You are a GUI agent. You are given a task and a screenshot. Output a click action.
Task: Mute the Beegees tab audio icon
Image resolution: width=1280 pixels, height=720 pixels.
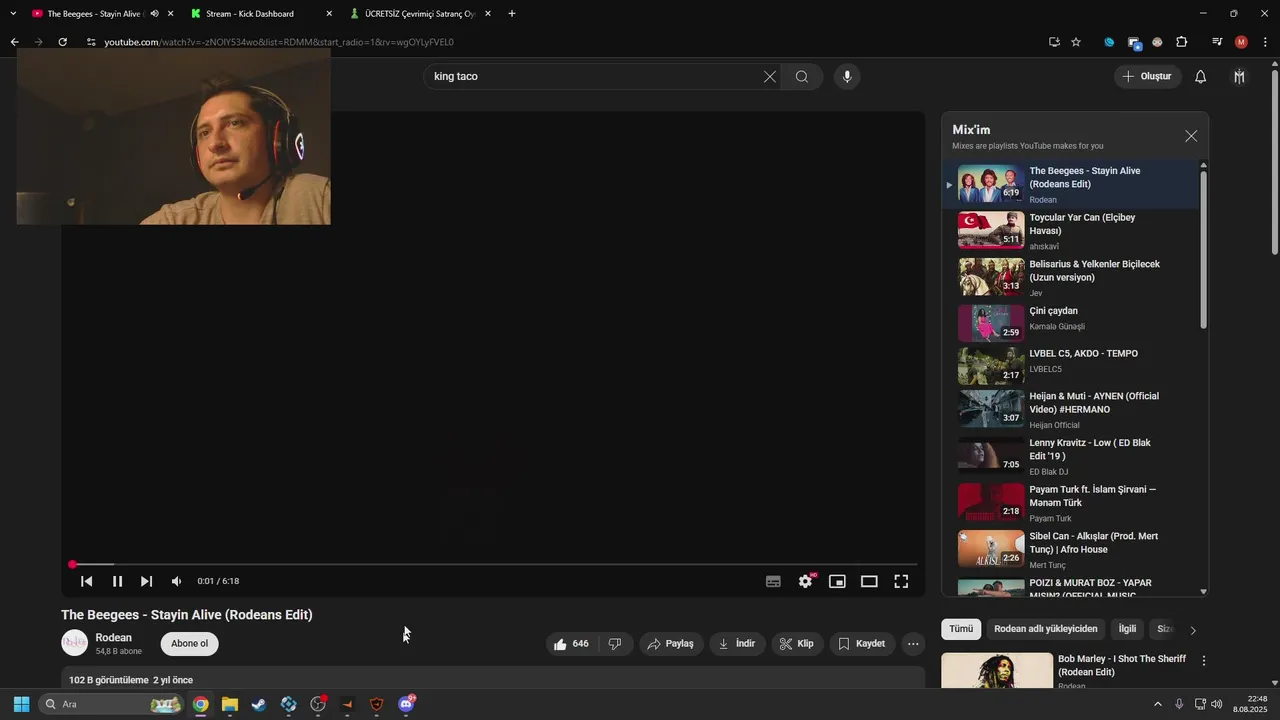coord(154,14)
